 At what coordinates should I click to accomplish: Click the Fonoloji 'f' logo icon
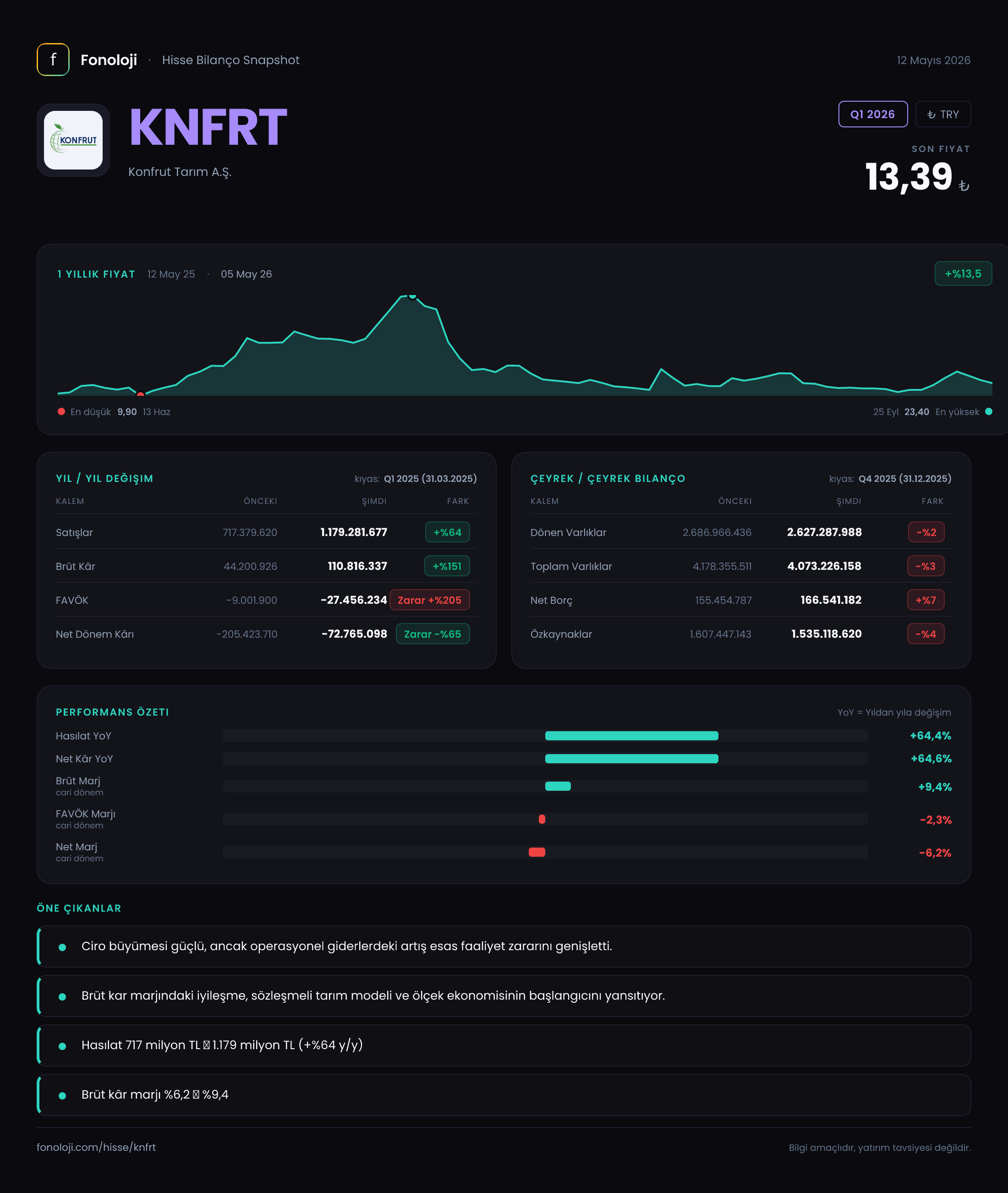click(x=53, y=60)
